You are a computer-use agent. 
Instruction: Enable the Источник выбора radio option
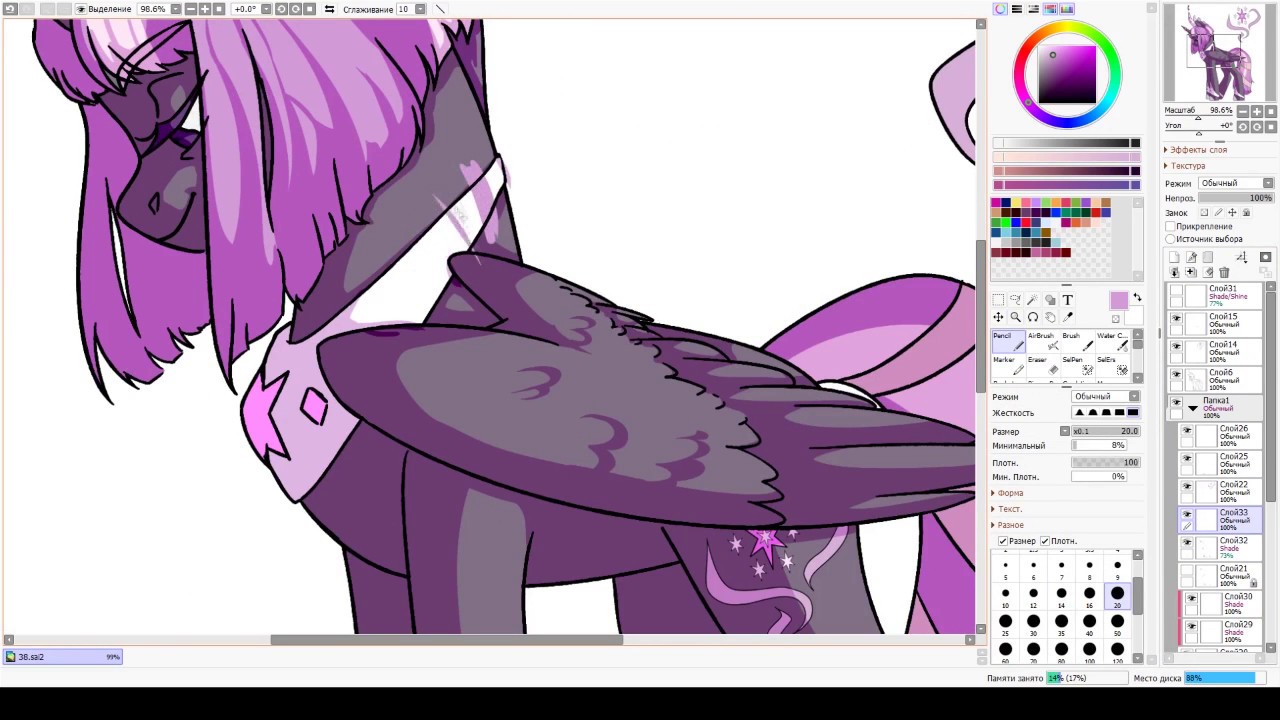(1170, 239)
